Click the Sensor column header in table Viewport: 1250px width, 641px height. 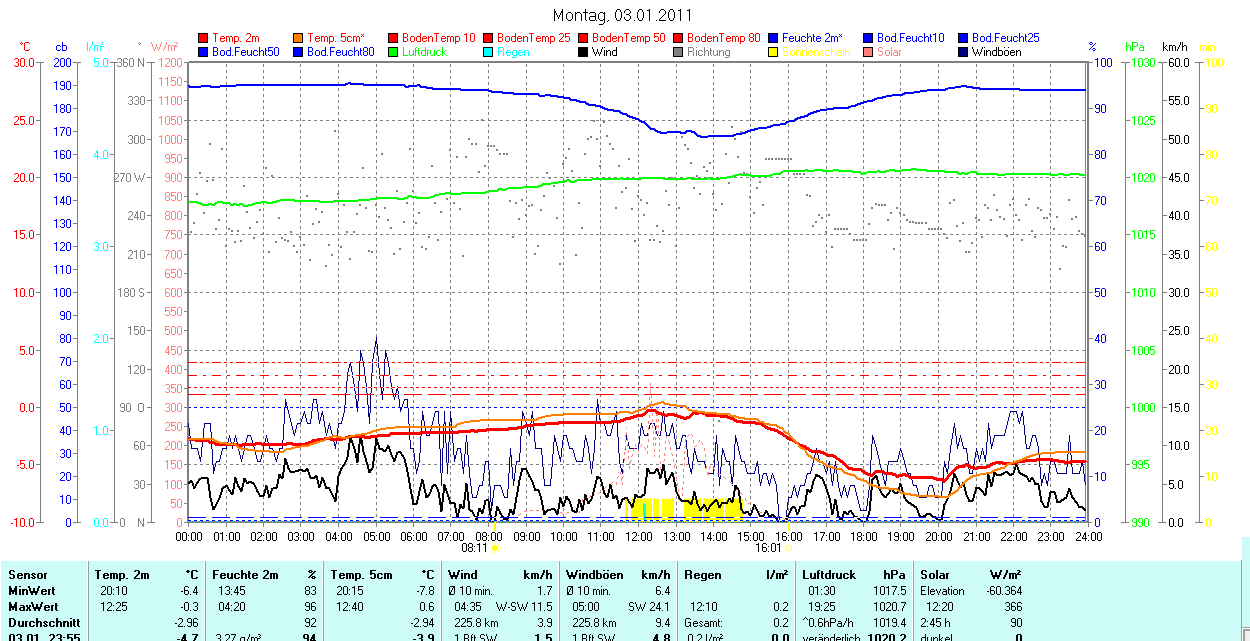tap(28, 575)
